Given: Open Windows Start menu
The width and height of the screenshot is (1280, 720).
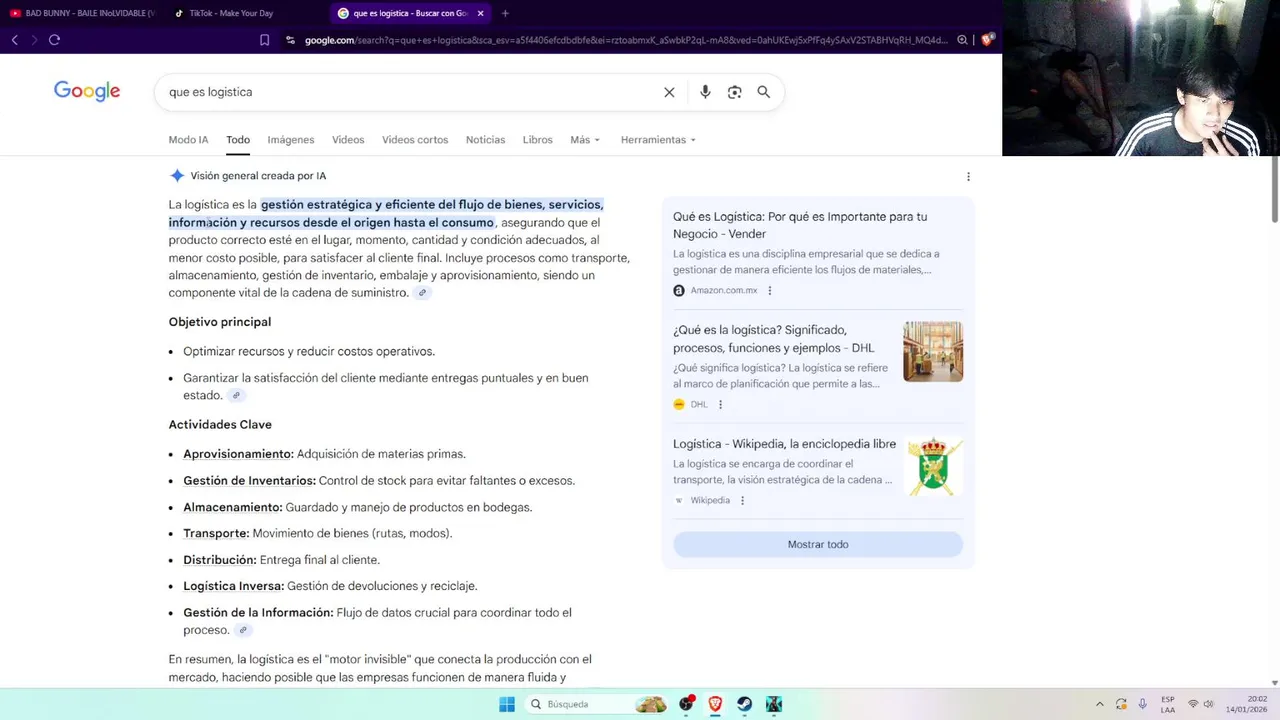Looking at the screenshot, I should [507, 704].
